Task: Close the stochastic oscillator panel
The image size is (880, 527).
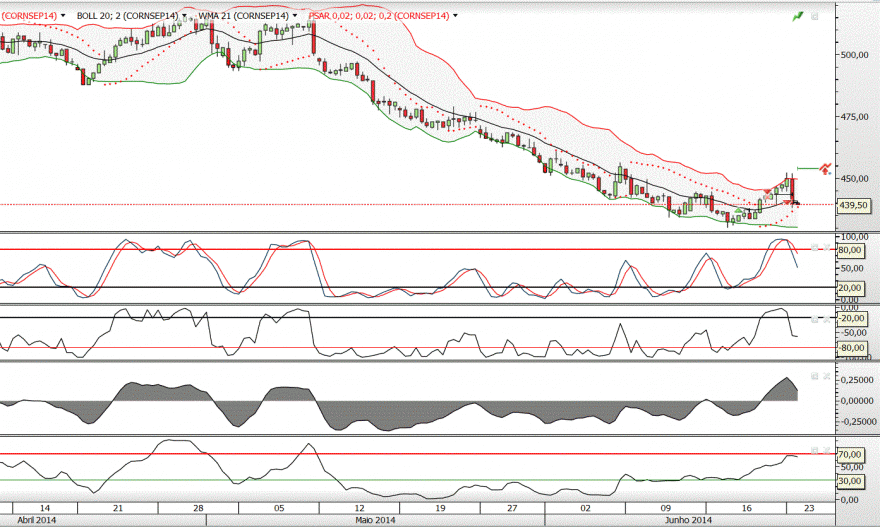Action: coord(827,248)
